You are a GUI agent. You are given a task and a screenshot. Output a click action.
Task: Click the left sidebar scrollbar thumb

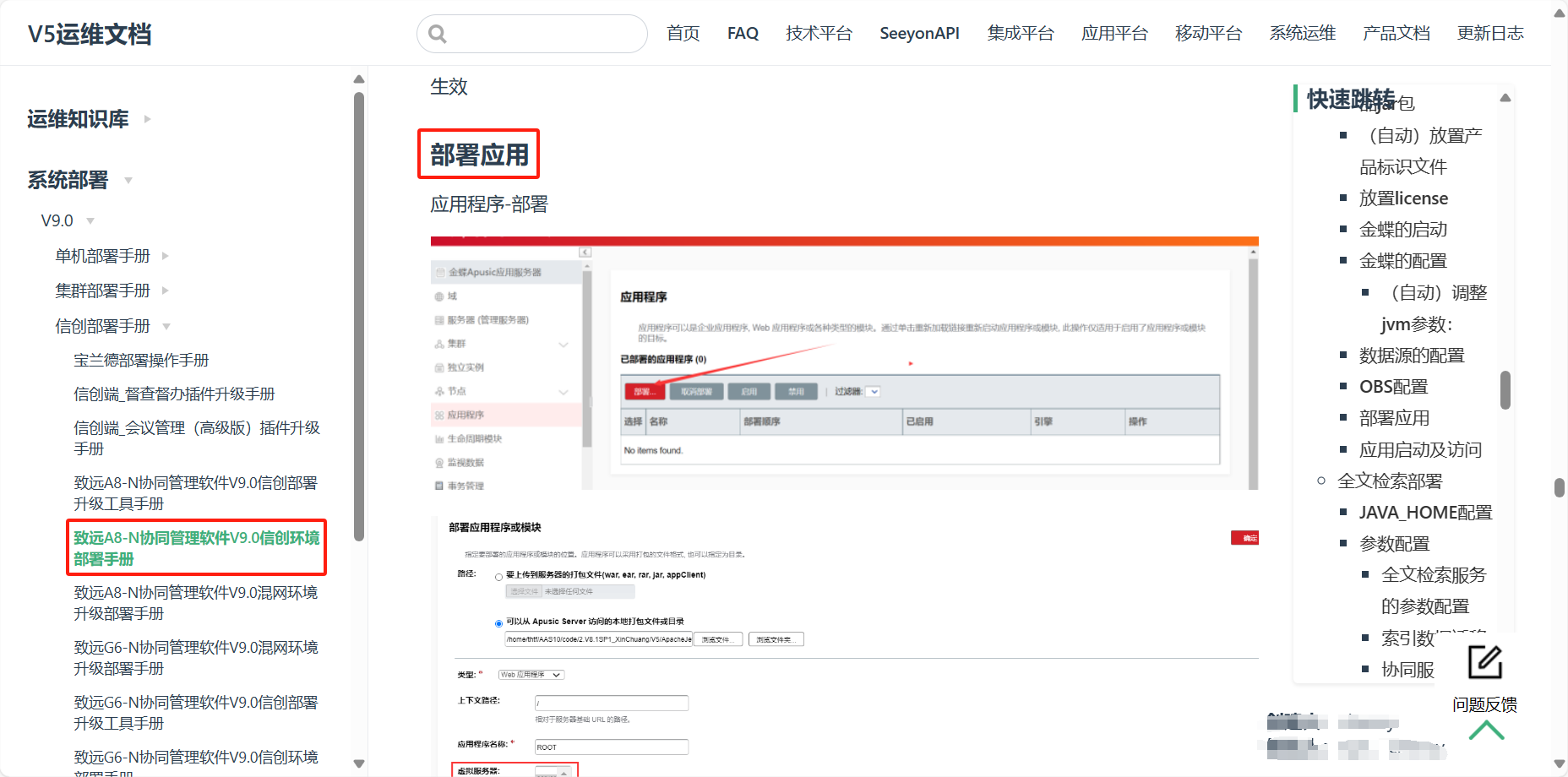[x=359, y=312]
